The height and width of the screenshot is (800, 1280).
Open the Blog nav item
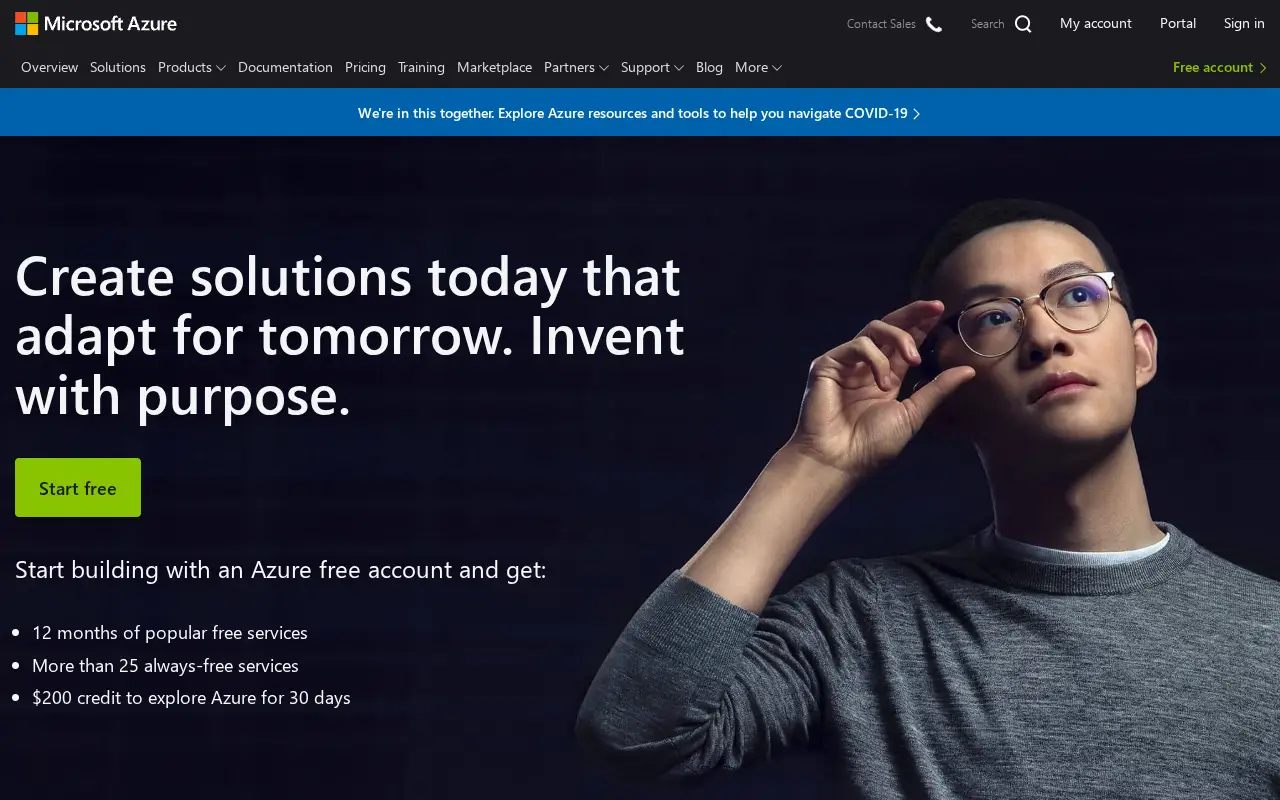point(709,67)
